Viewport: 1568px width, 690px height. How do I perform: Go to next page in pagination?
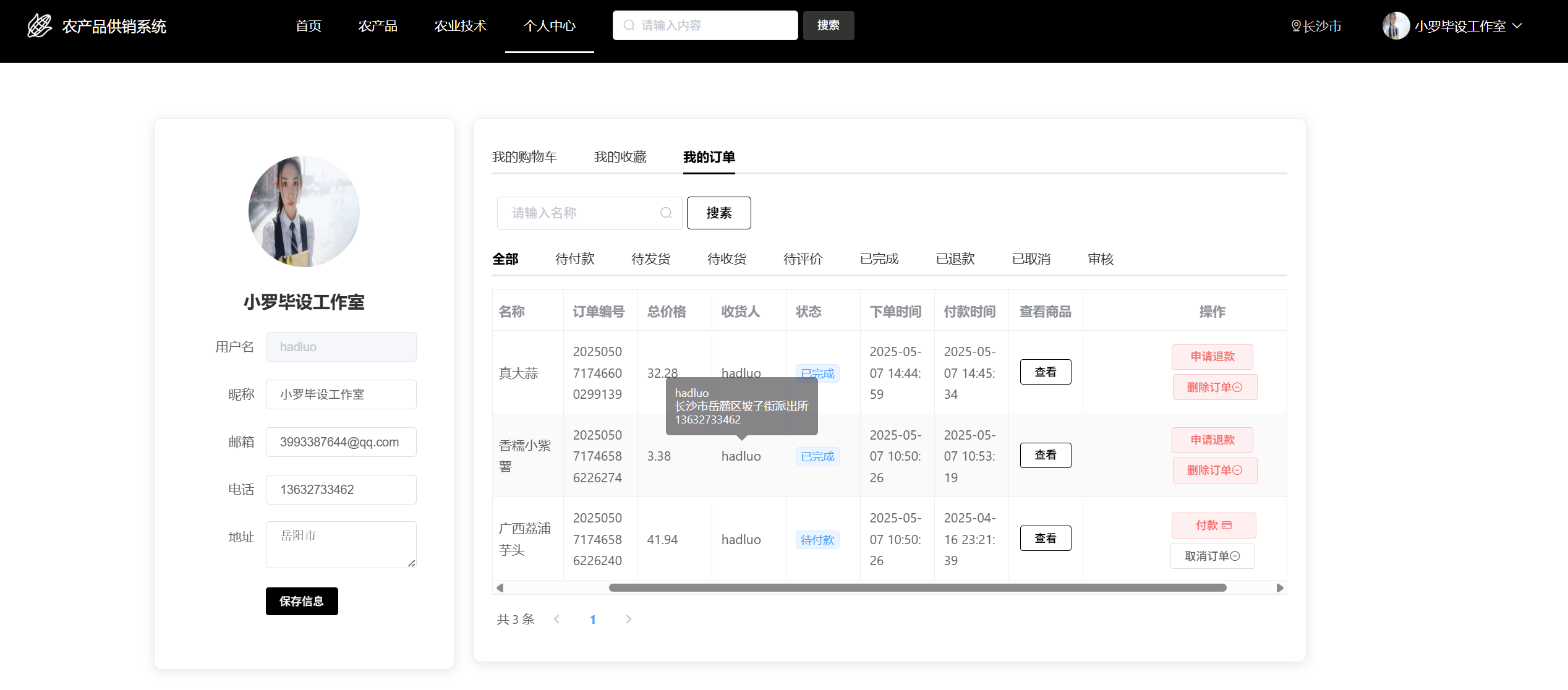(628, 620)
